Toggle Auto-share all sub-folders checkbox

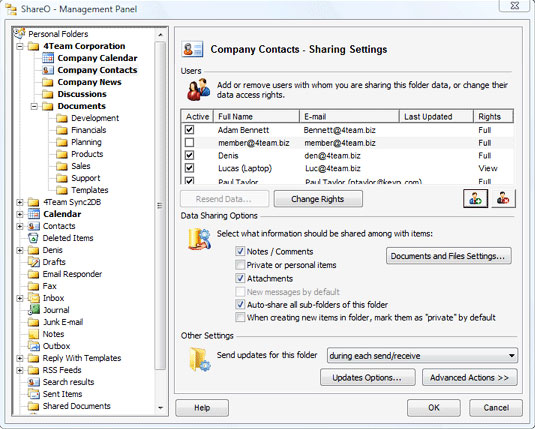(x=240, y=304)
